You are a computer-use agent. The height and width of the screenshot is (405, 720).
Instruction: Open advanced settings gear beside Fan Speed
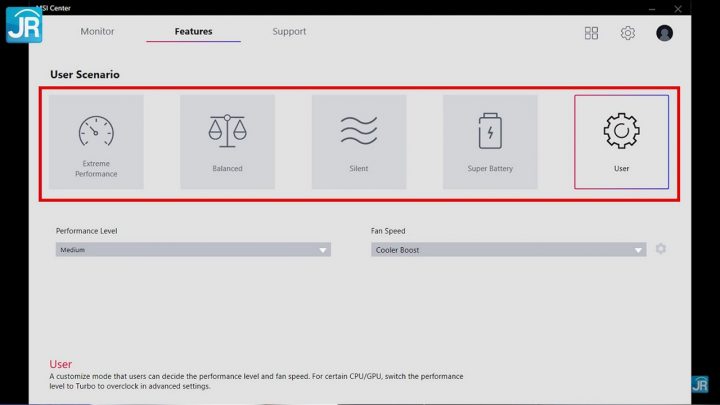point(661,249)
